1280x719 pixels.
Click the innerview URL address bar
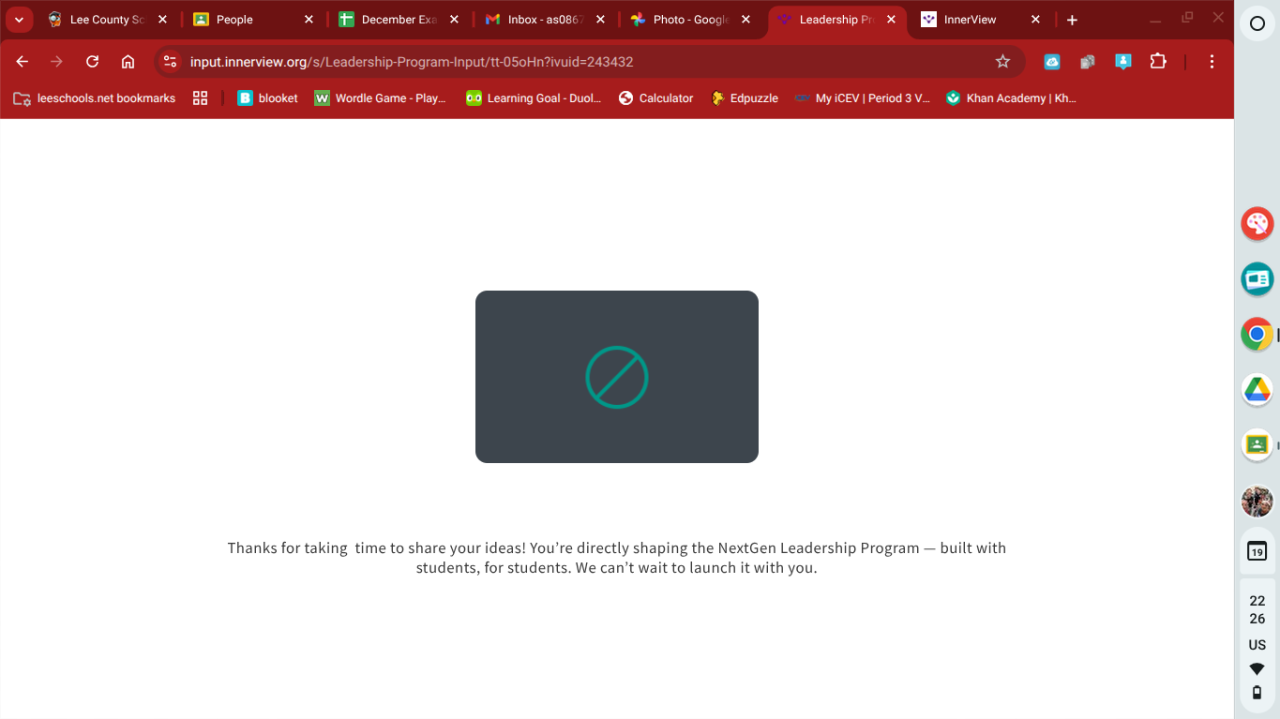pyautogui.click(x=590, y=61)
